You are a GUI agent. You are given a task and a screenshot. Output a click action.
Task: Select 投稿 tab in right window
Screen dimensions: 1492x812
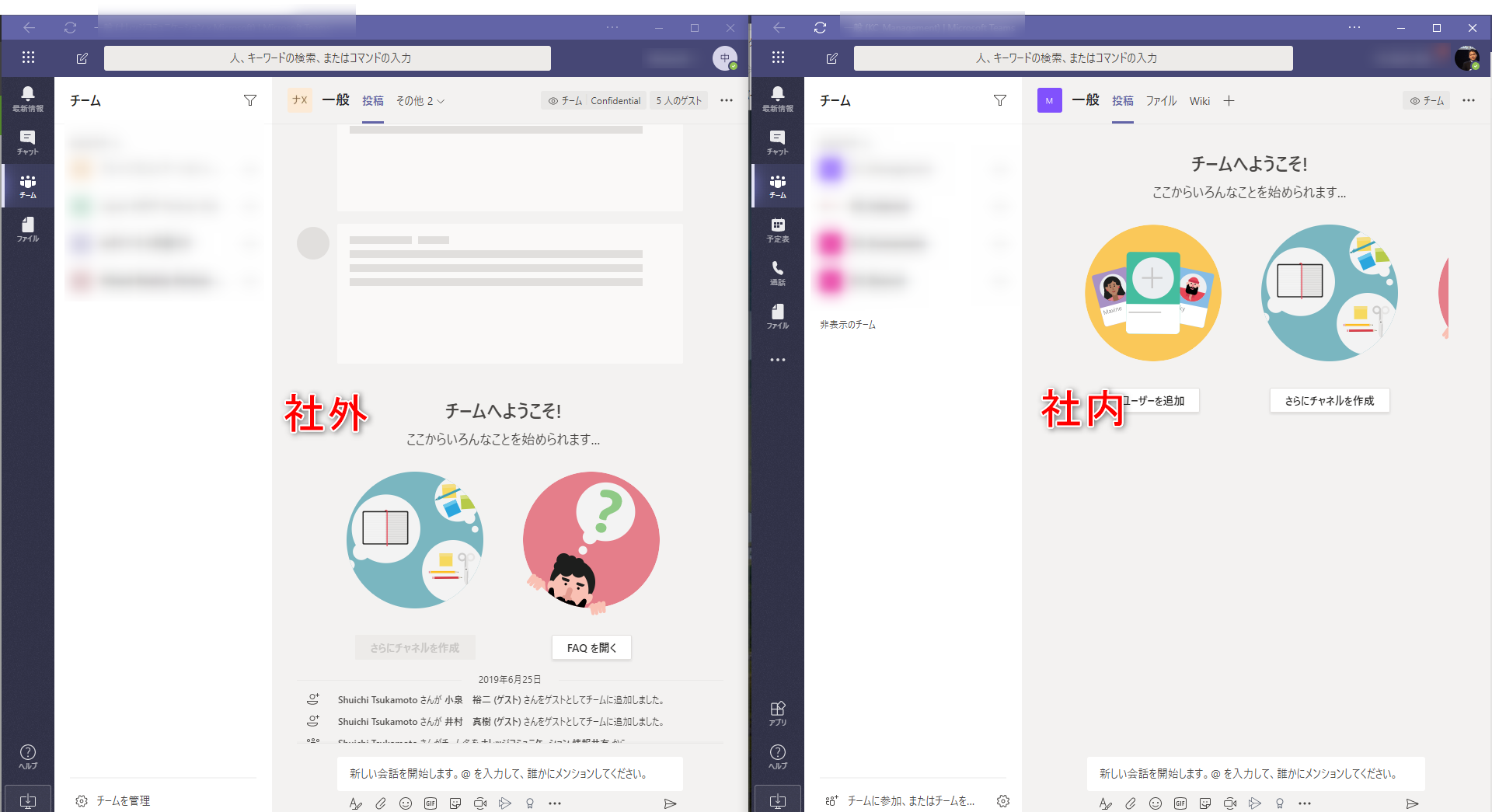(1123, 101)
